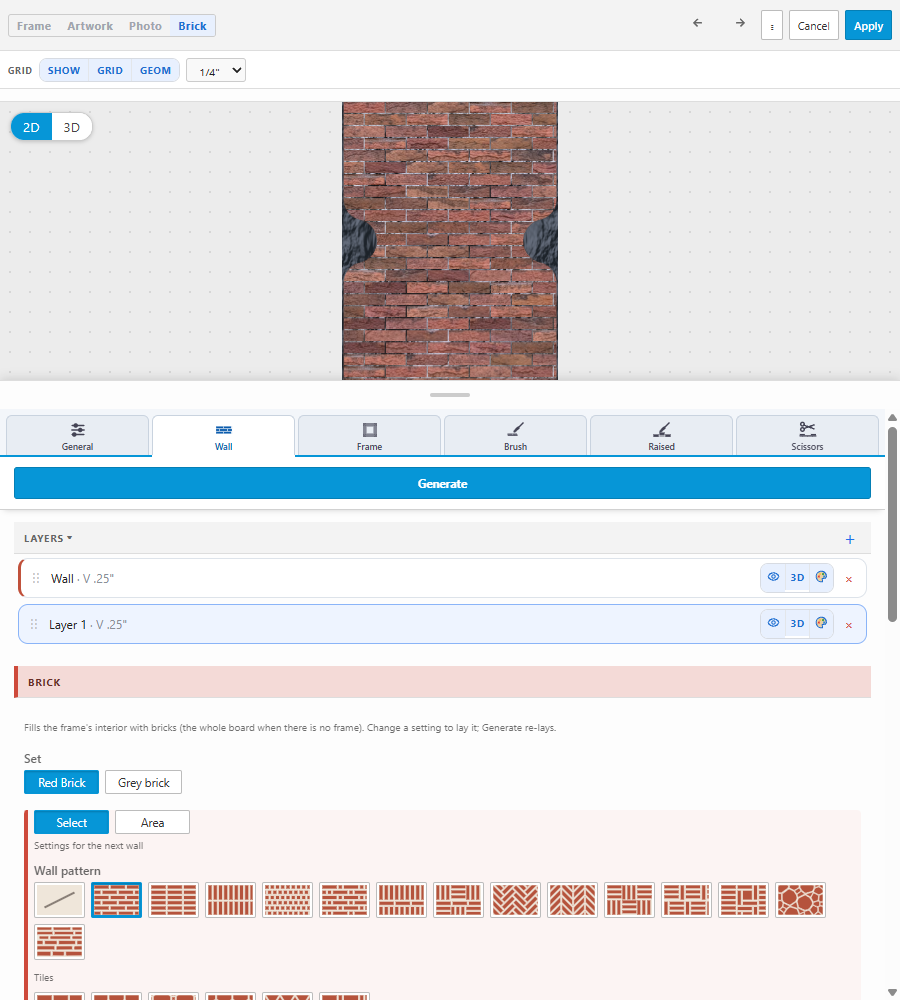
Task: Click the brick wall canvas preview
Action: click(450, 240)
